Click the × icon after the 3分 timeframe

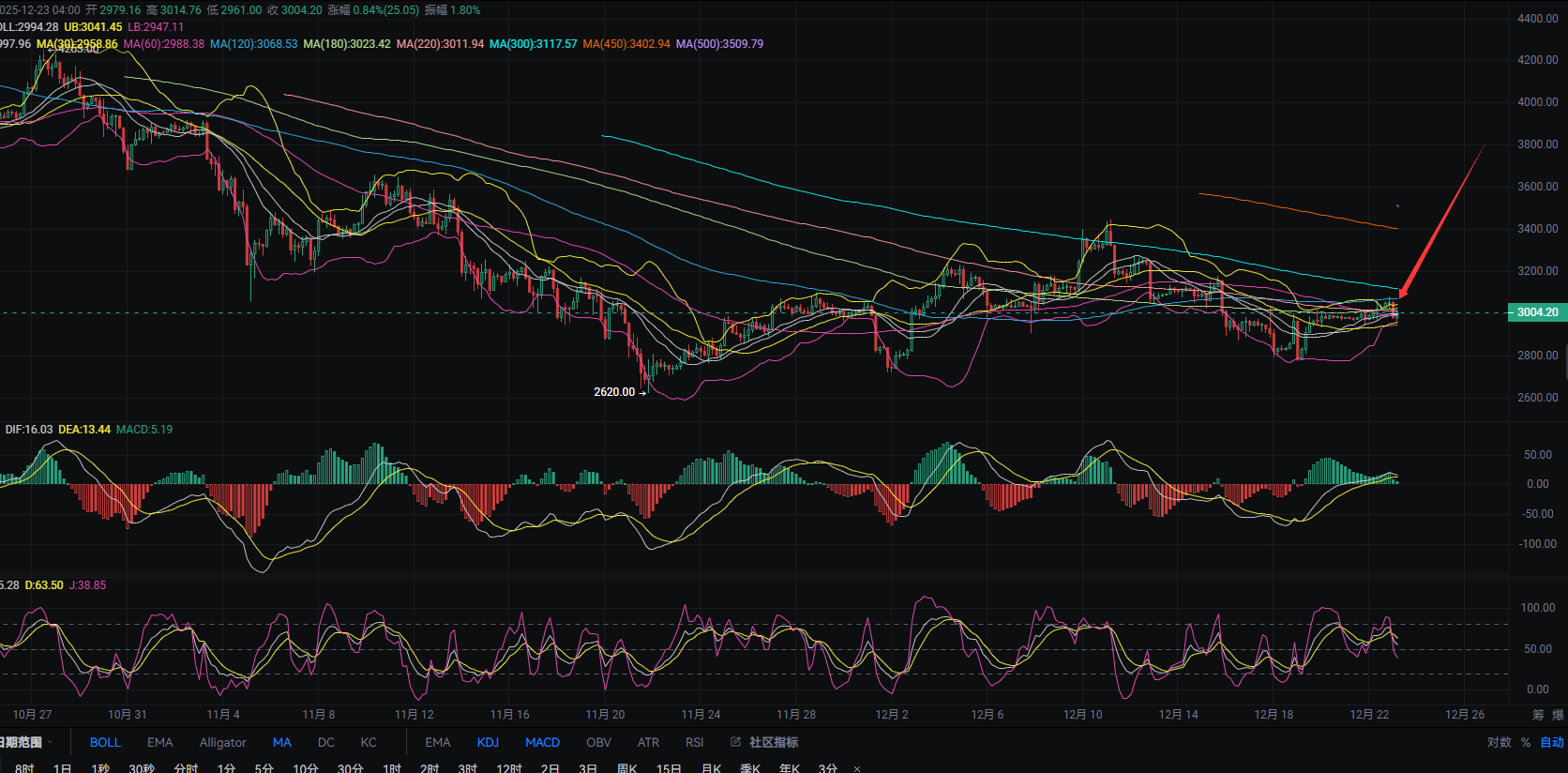point(856,768)
